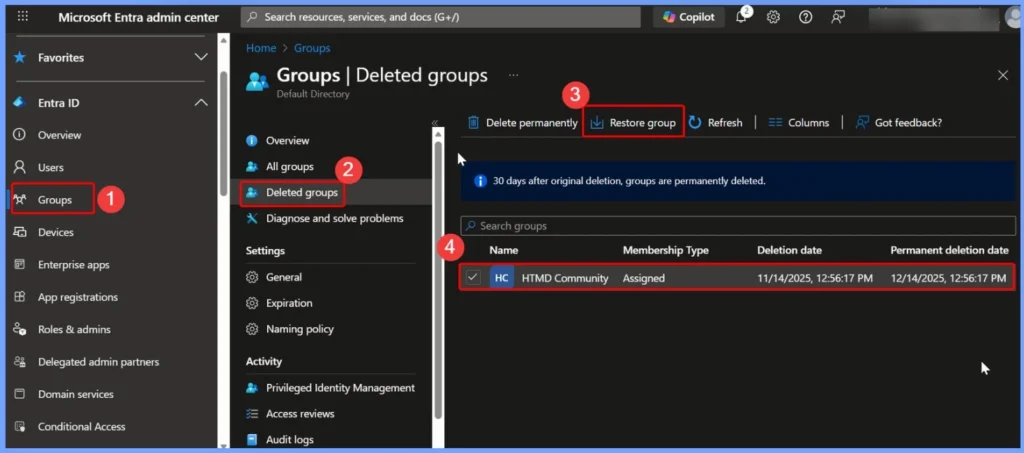Focus the Search groups field
The image size is (1024, 453).
tap(738, 226)
